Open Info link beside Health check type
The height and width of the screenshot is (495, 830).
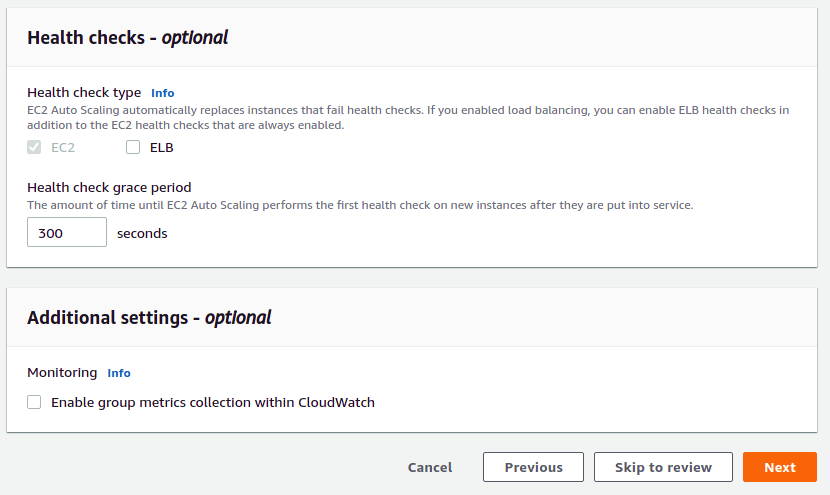click(x=162, y=93)
